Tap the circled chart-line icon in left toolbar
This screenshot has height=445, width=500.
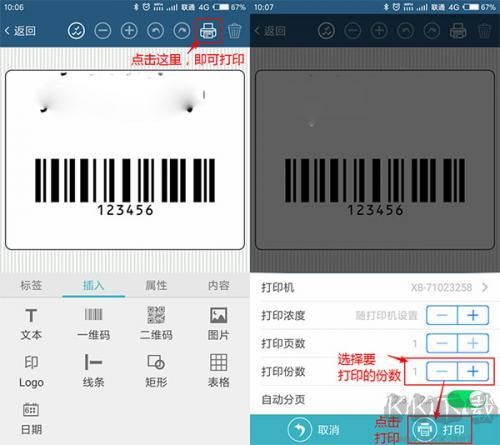point(76,31)
